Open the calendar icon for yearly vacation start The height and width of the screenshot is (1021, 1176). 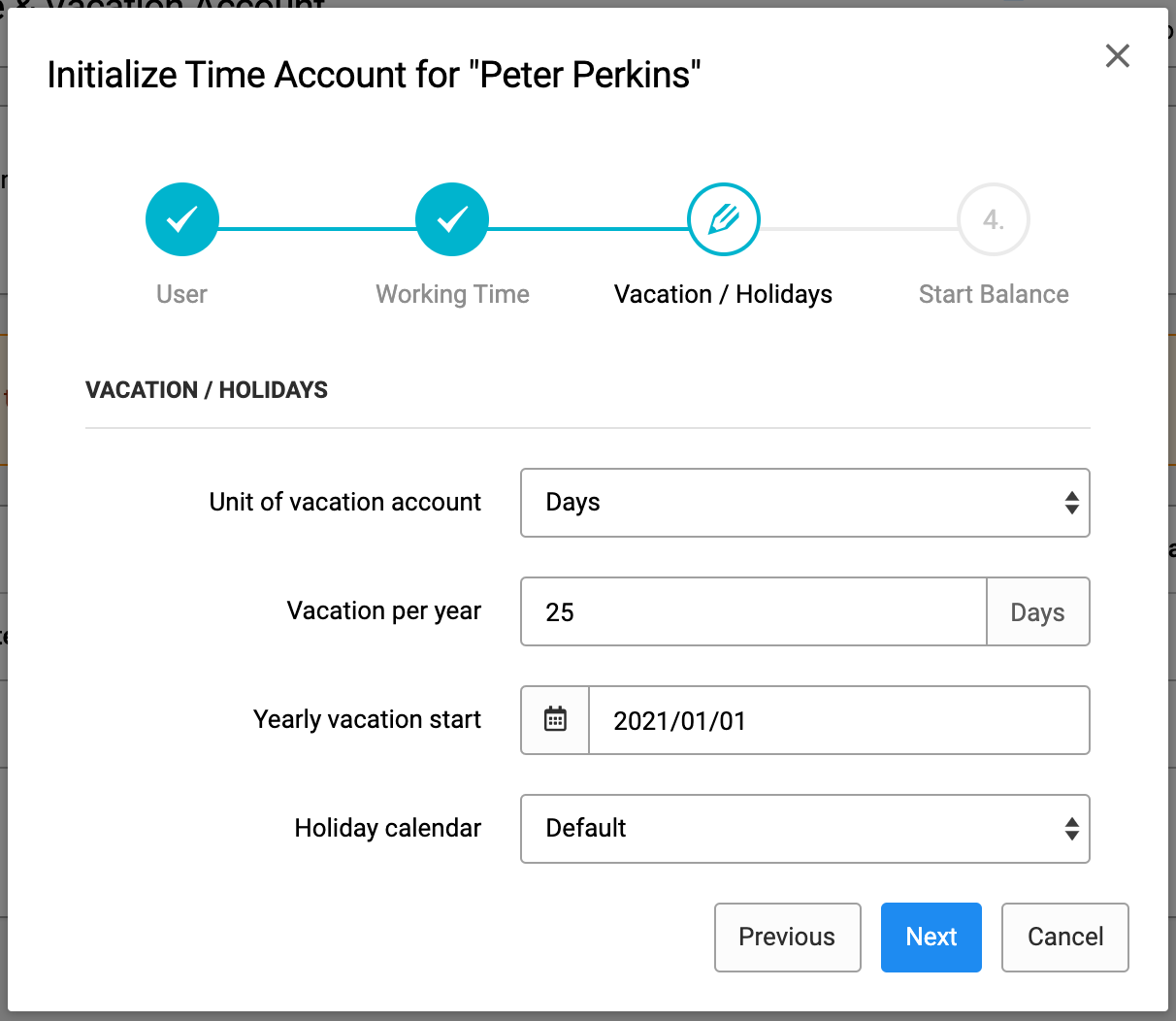coord(555,720)
